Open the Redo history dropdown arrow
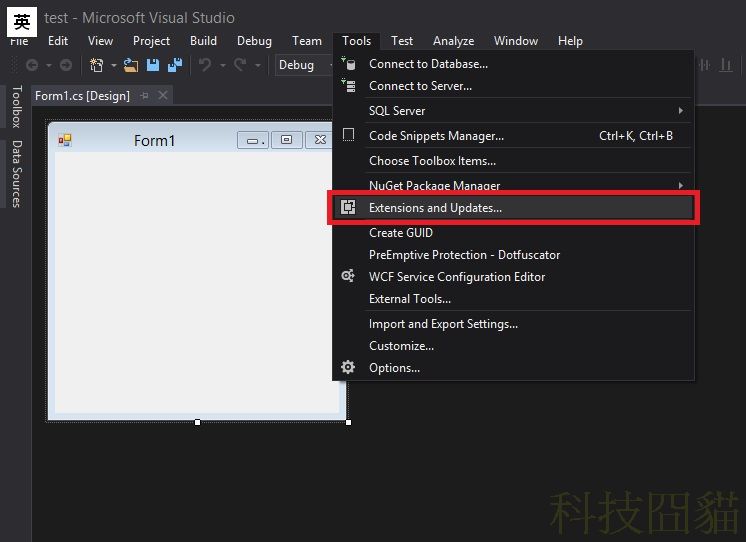 point(258,65)
